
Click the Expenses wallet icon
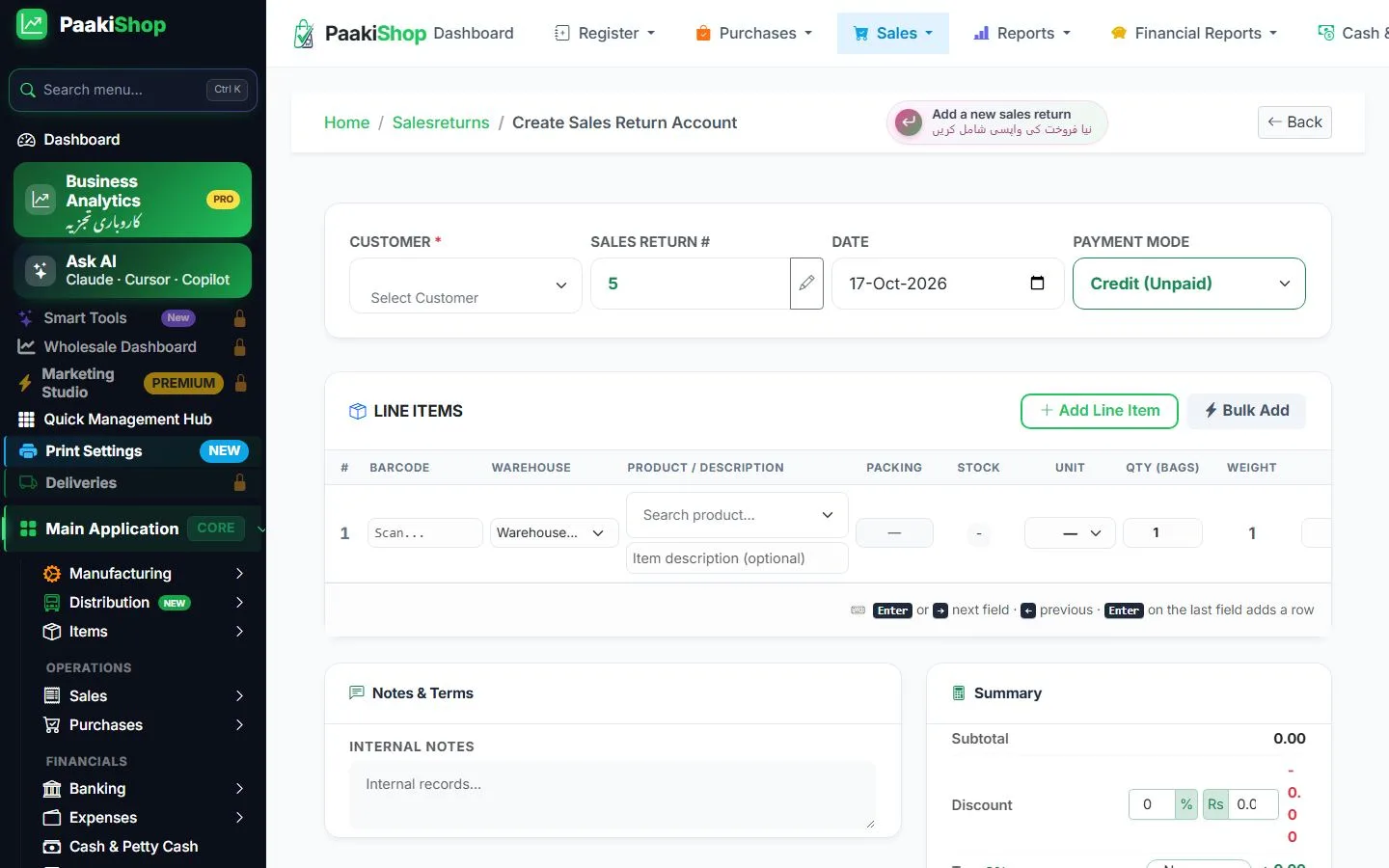click(52, 818)
